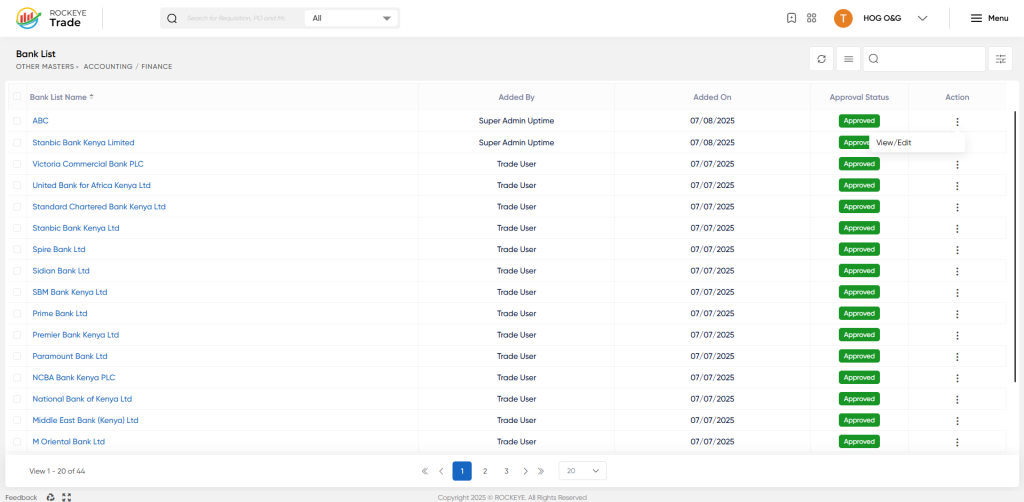
Task: Sort by Bank List Name column
Action: pos(61,97)
